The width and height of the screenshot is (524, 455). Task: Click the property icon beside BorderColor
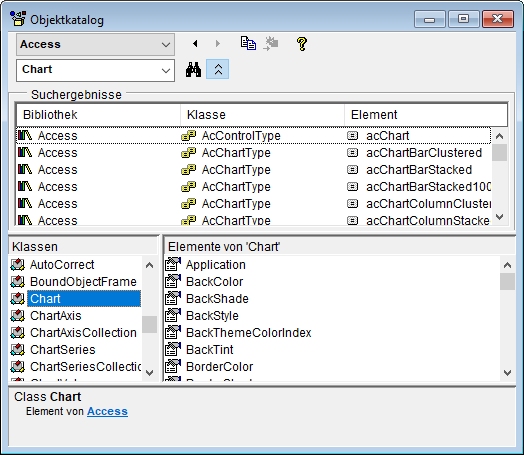click(x=173, y=366)
